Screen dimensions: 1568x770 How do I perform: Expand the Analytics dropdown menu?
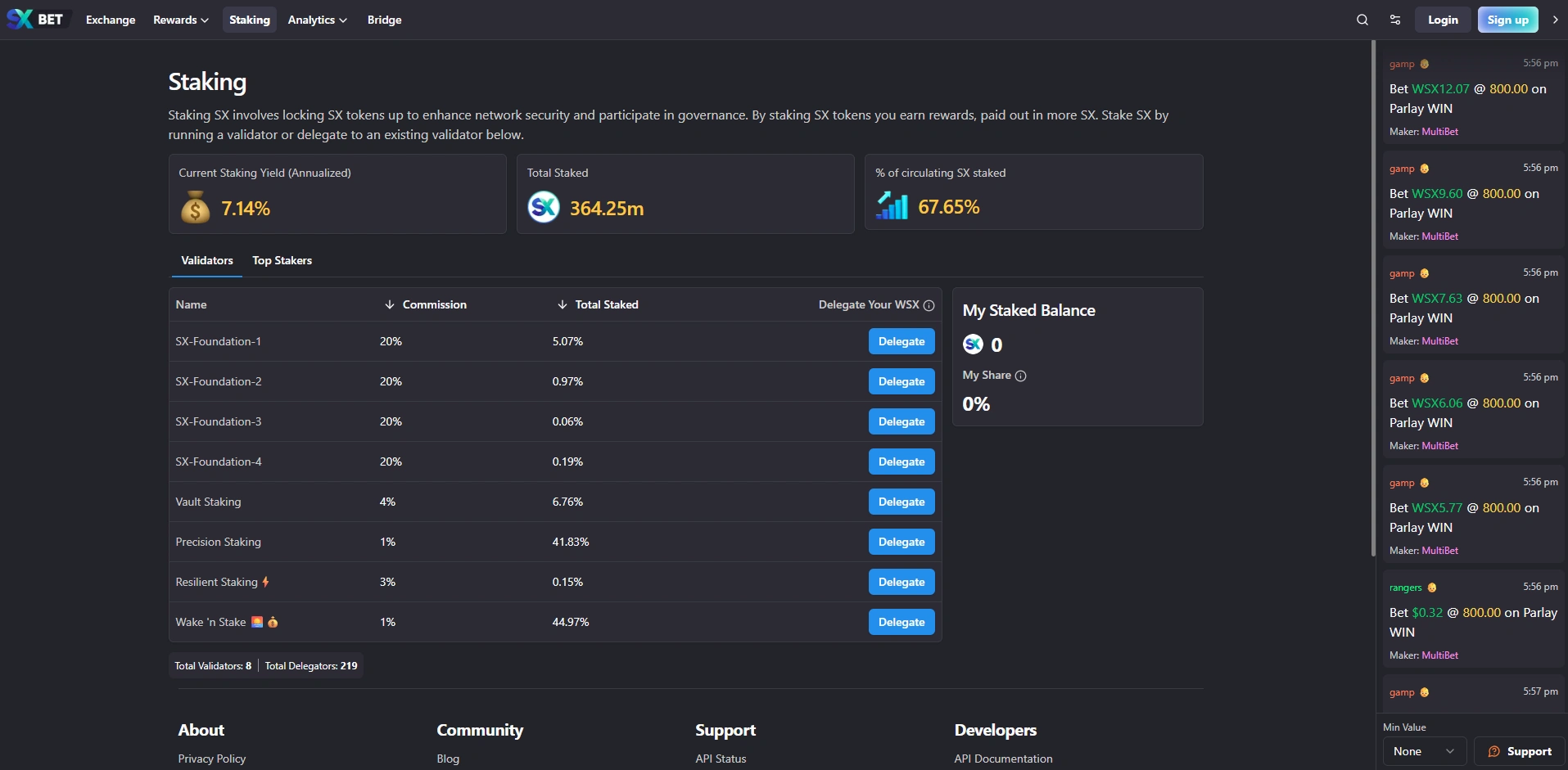(x=317, y=20)
